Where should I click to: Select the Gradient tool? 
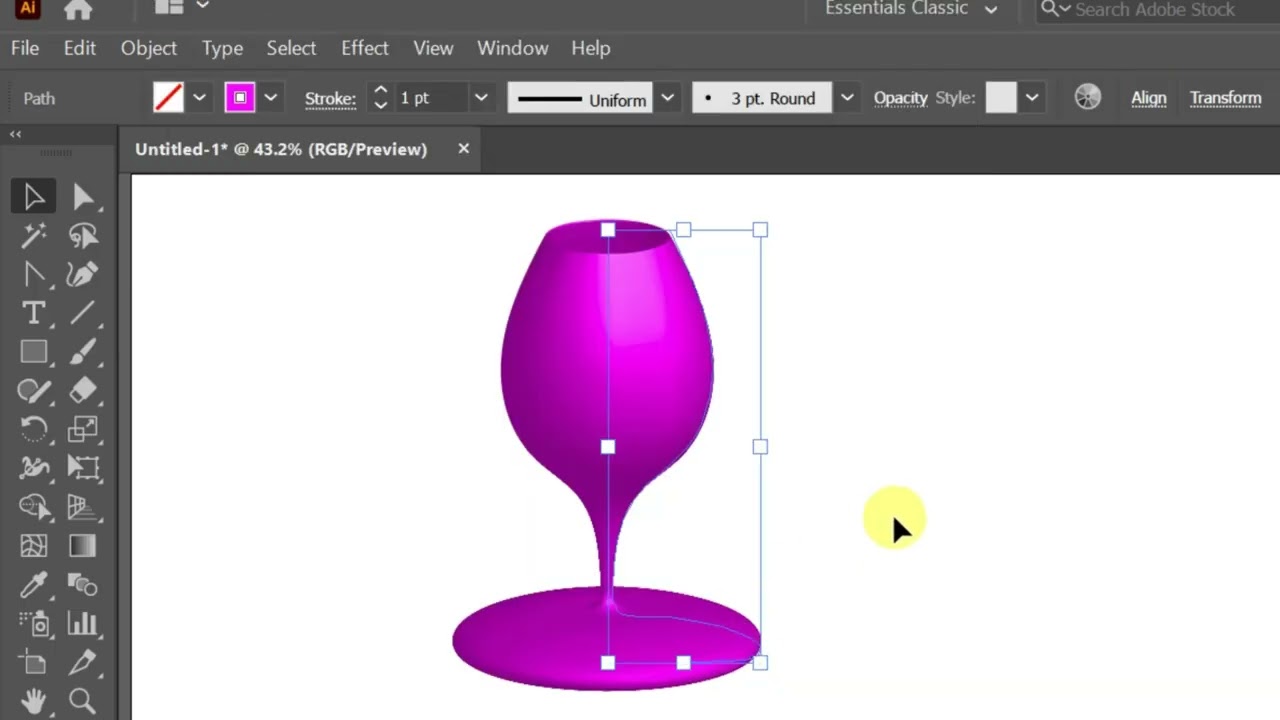[83, 546]
